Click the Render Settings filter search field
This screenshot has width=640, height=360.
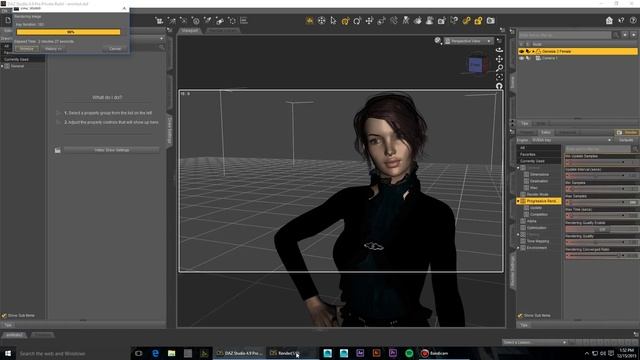[x=598, y=149]
